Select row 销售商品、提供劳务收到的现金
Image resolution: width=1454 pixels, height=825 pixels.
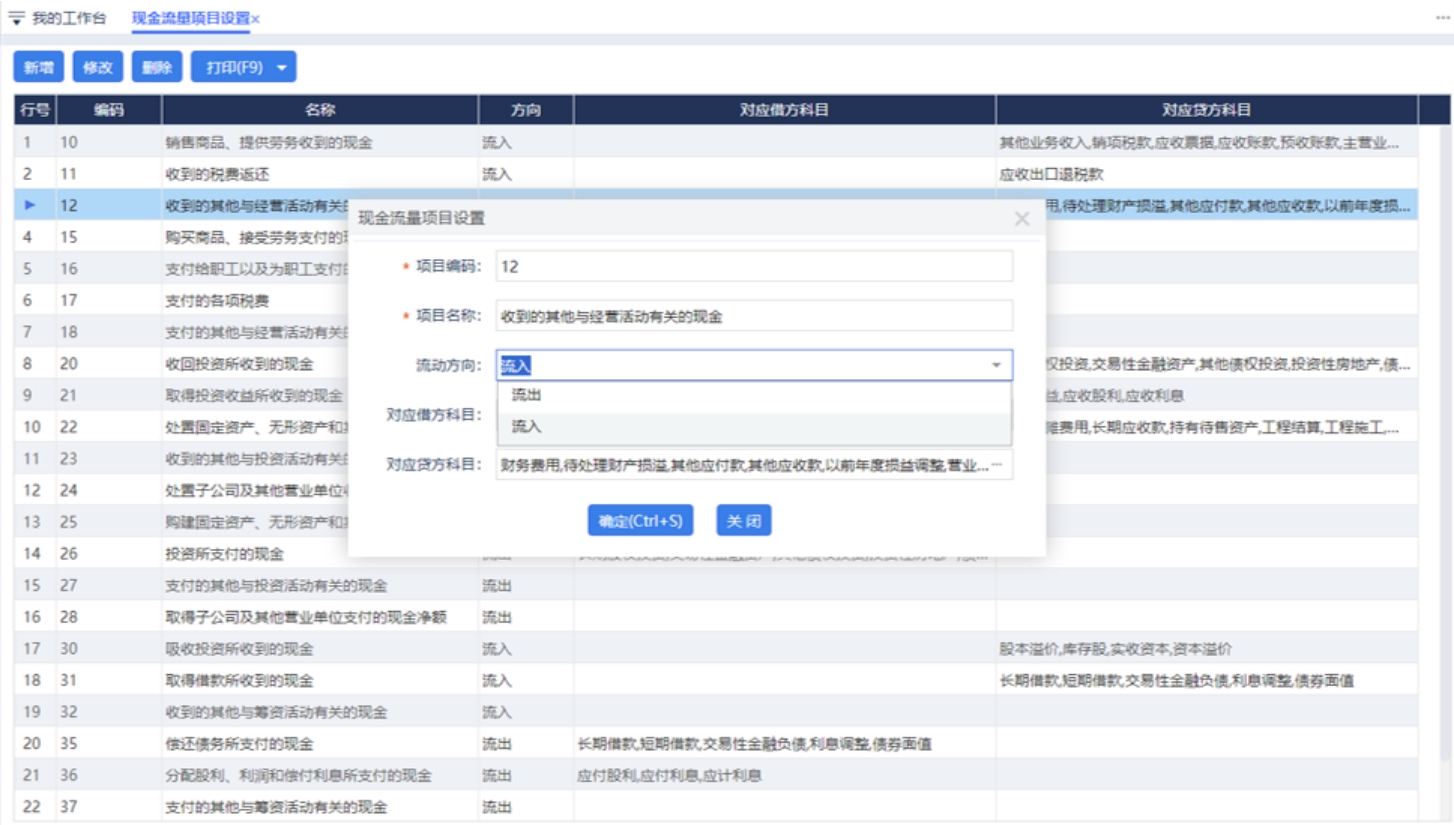point(716,142)
